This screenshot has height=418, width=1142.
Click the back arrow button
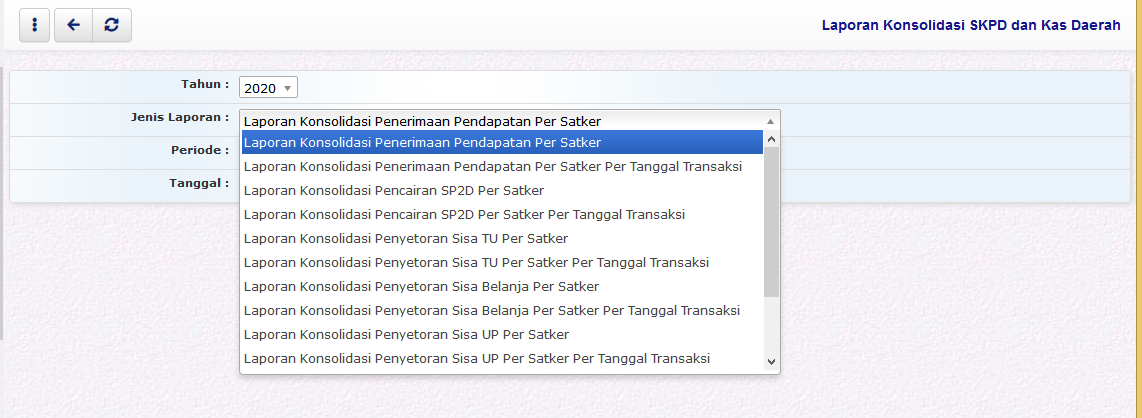point(72,26)
